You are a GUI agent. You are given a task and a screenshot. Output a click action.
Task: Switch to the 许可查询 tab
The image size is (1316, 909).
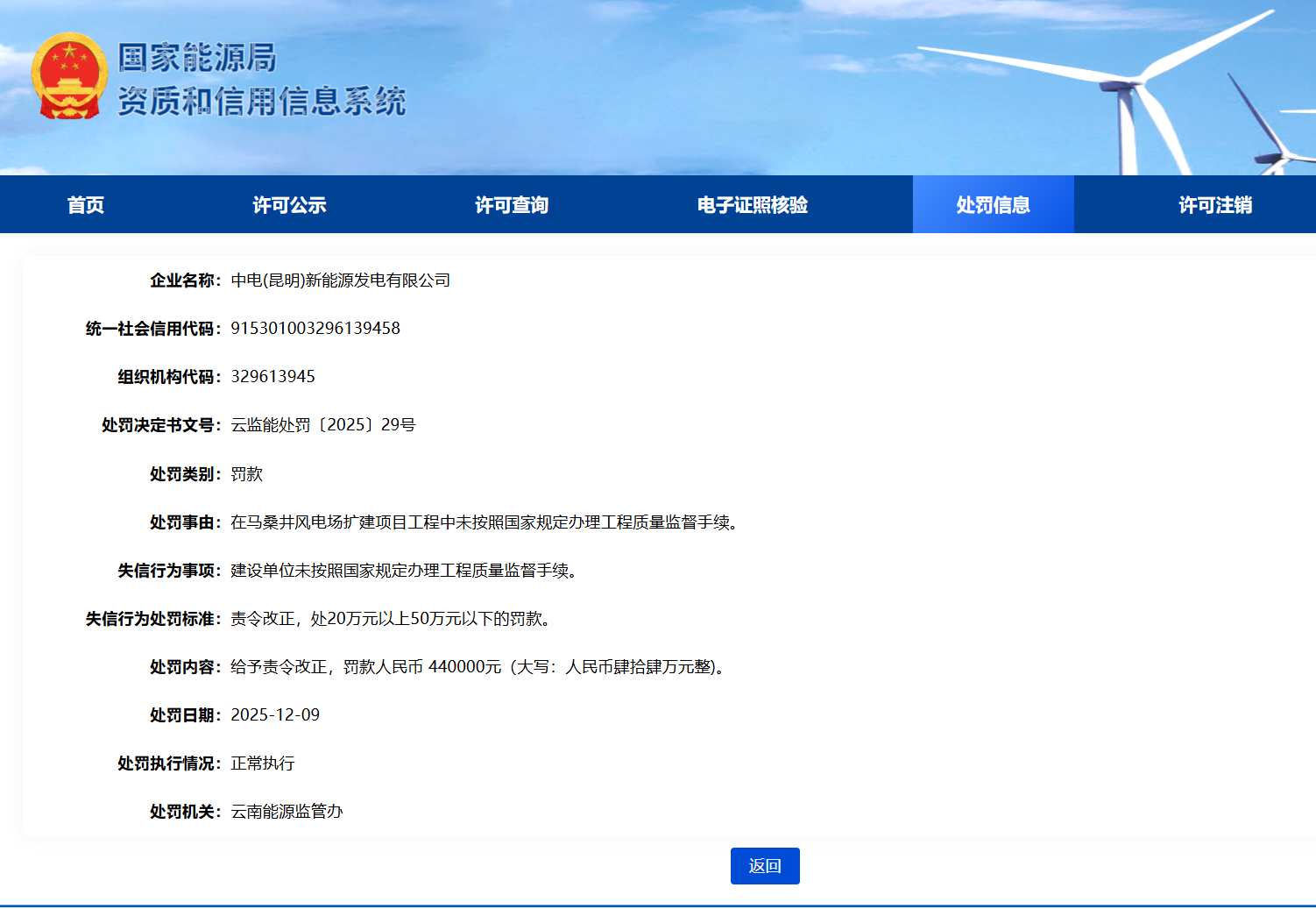512,205
